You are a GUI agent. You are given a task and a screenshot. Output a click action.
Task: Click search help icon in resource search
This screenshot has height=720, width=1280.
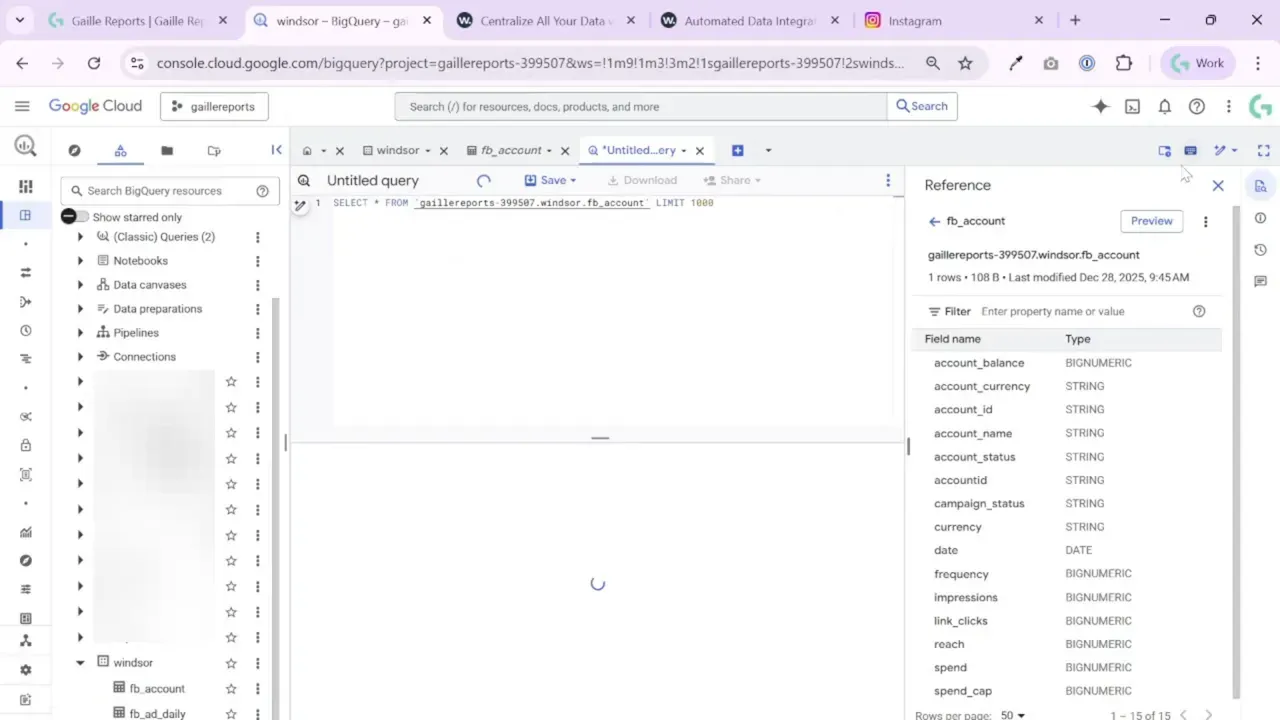(x=262, y=191)
